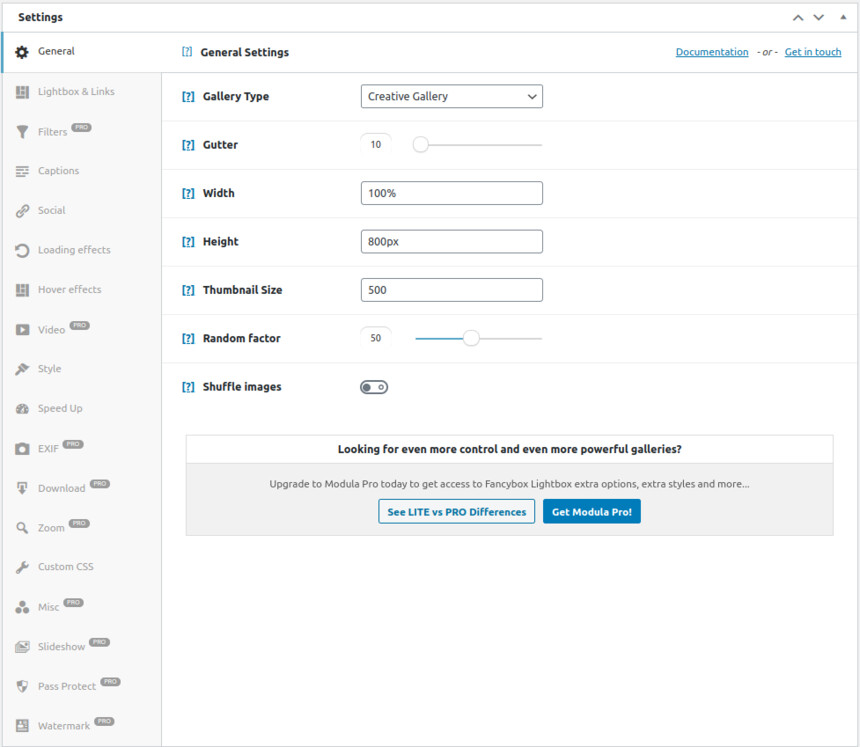Open Custom CSS wrench icon
Image resolution: width=860 pixels, height=747 pixels.
point(22,567)
